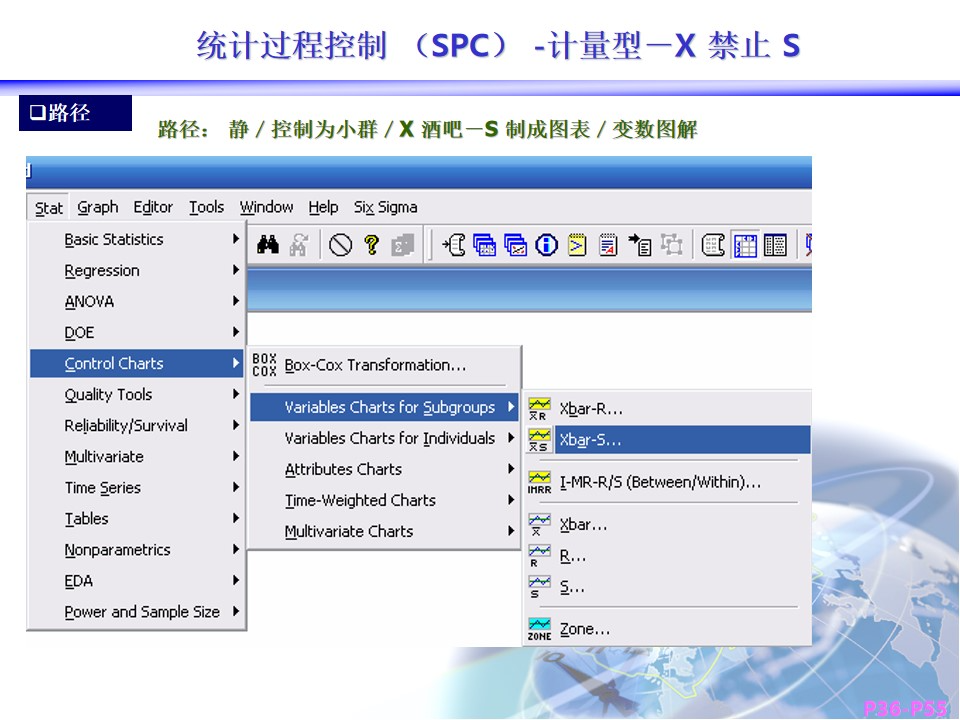Open the Graph menu
Viewport: 960px width, 720px height.
point(98,207)
